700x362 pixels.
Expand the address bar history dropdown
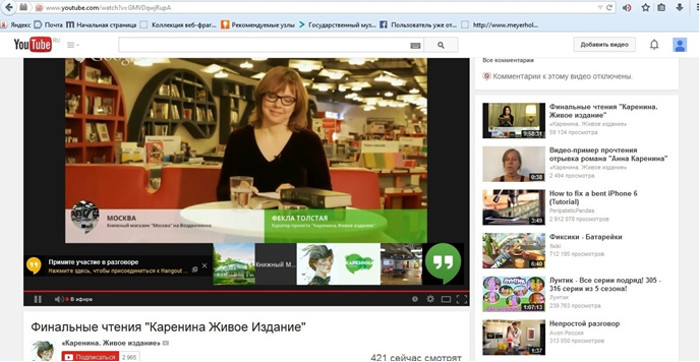600,8
